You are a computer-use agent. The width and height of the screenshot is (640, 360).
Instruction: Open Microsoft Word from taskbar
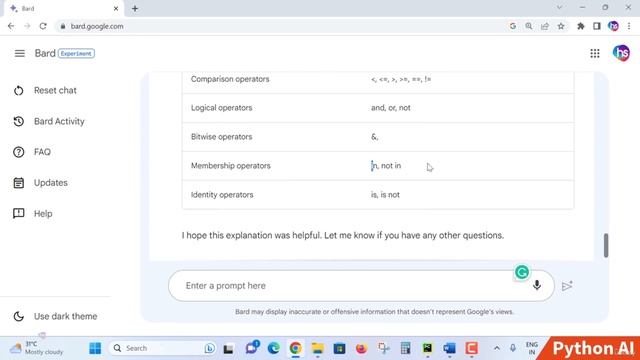(x=449, y=348)
